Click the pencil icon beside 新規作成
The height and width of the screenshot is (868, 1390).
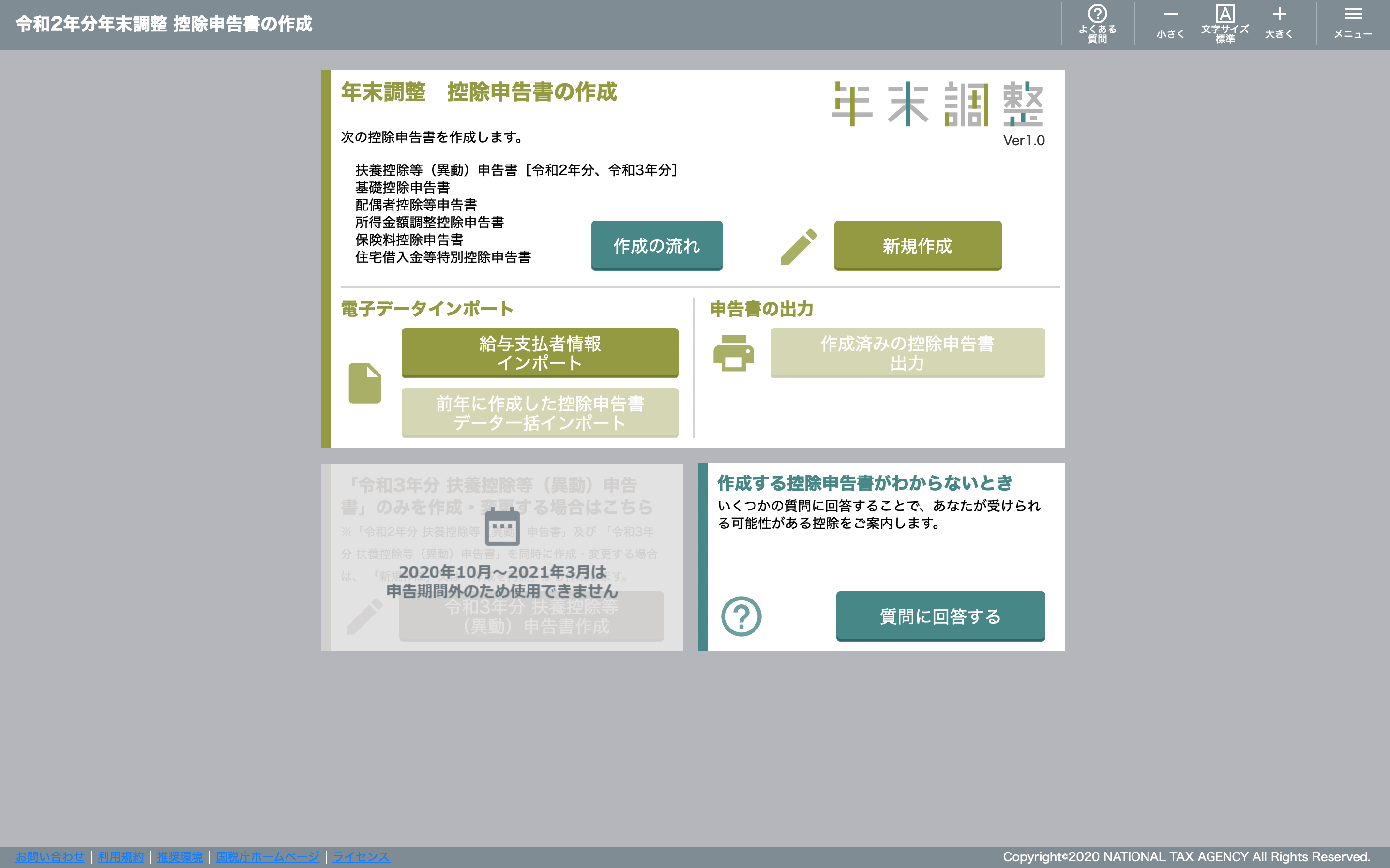[x=799, y=246]
